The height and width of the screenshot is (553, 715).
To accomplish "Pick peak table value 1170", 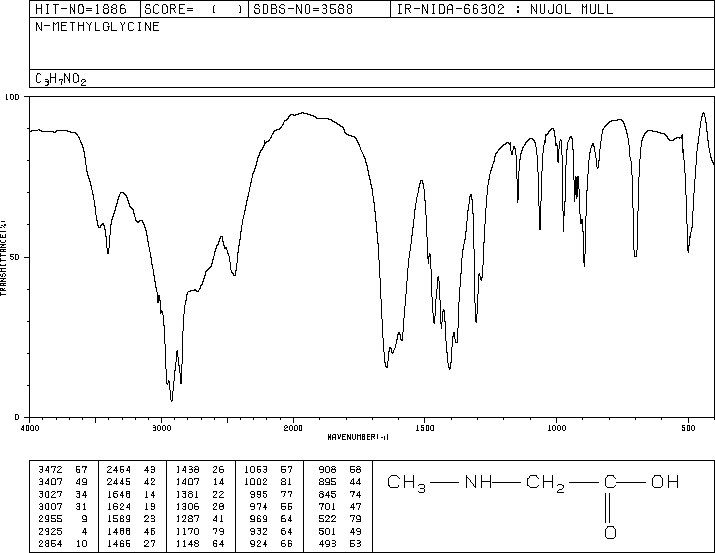I will pos(187,531).
